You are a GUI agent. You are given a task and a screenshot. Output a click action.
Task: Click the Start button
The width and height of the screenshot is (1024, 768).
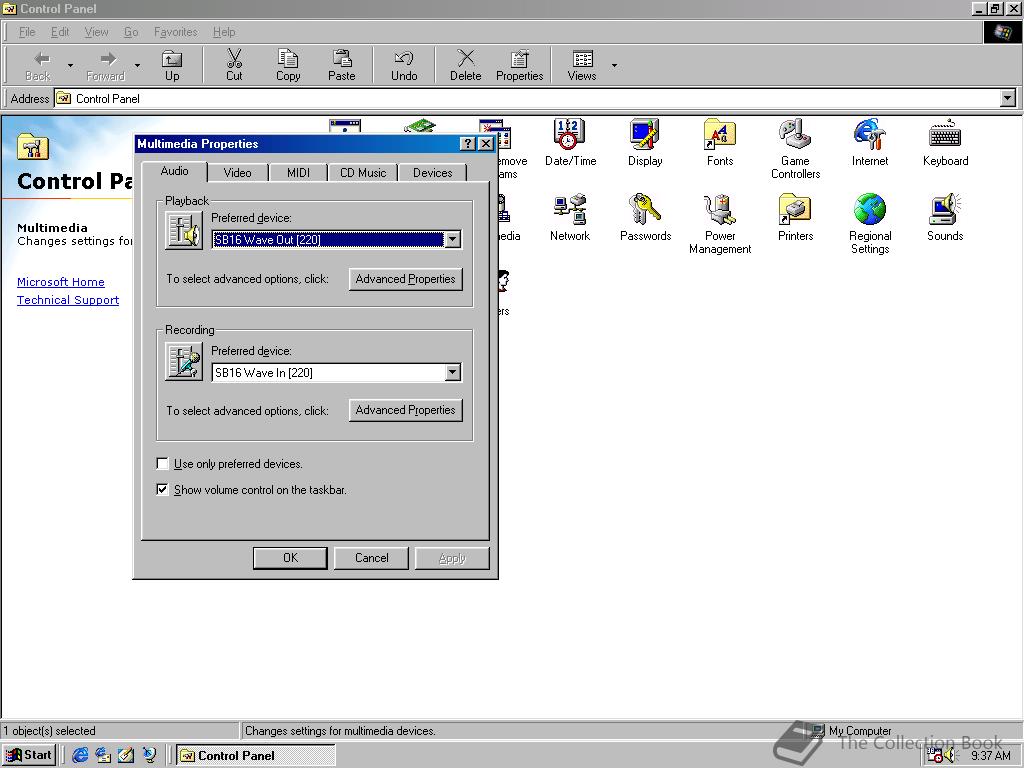click(x=28, y=755)
